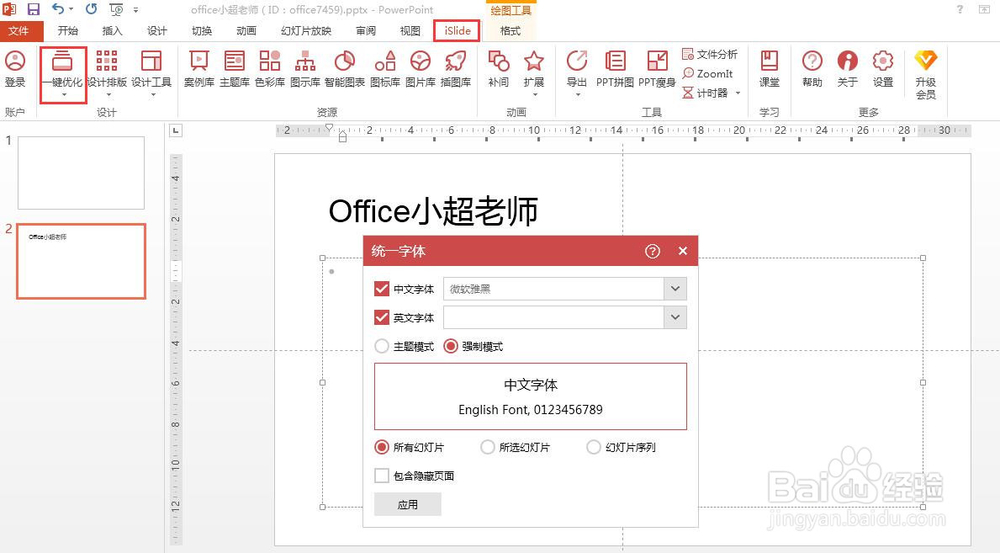Click the 扩展 extension star icon
Viewport: 1000px width, 553px height.
point(534,62)
